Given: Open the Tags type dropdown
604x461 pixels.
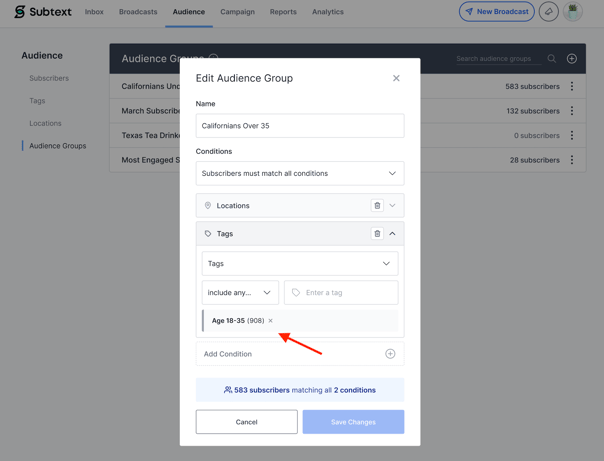Looking at the screenshot, I should (x=300, y=264).
